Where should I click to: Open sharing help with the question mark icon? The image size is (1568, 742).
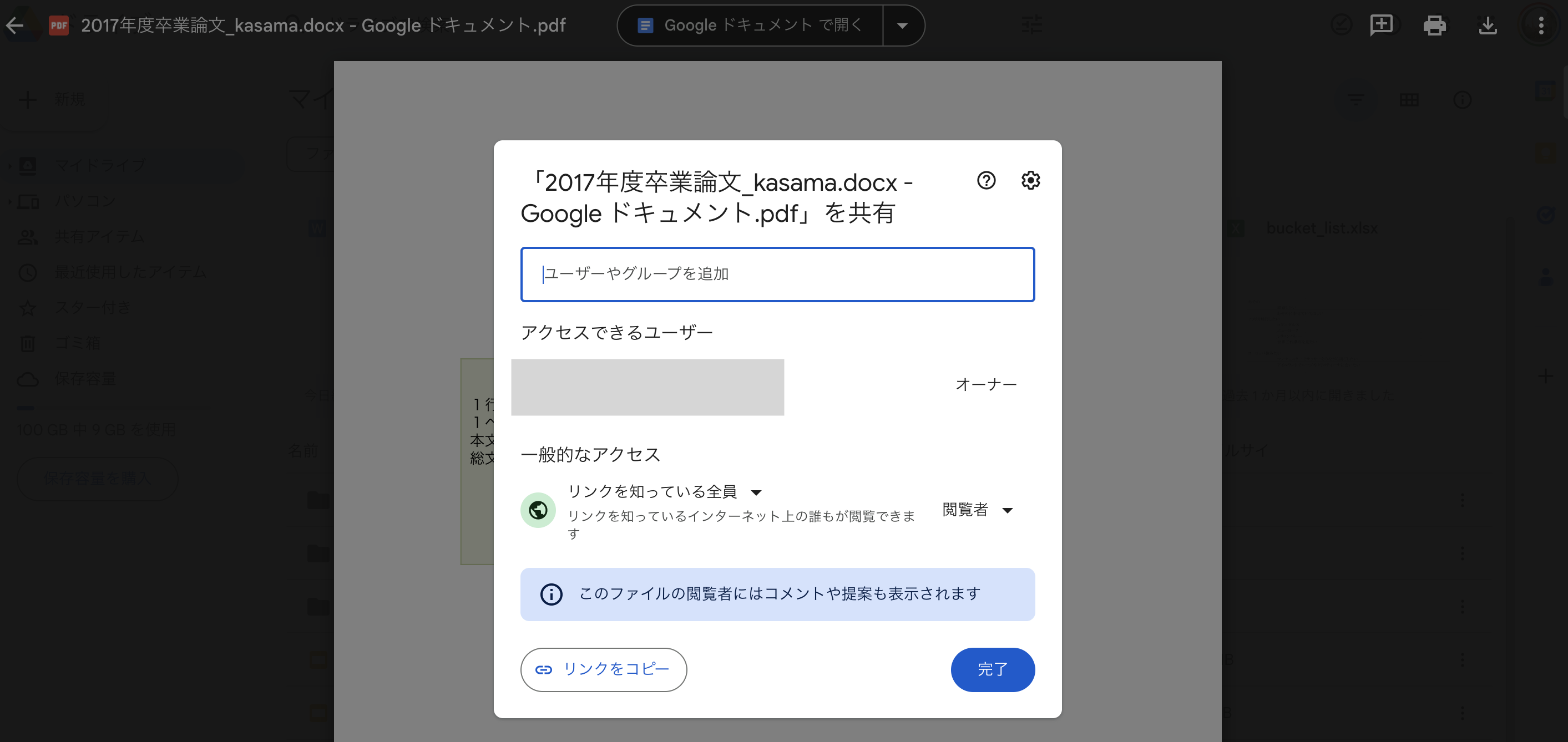click(986, 181)
